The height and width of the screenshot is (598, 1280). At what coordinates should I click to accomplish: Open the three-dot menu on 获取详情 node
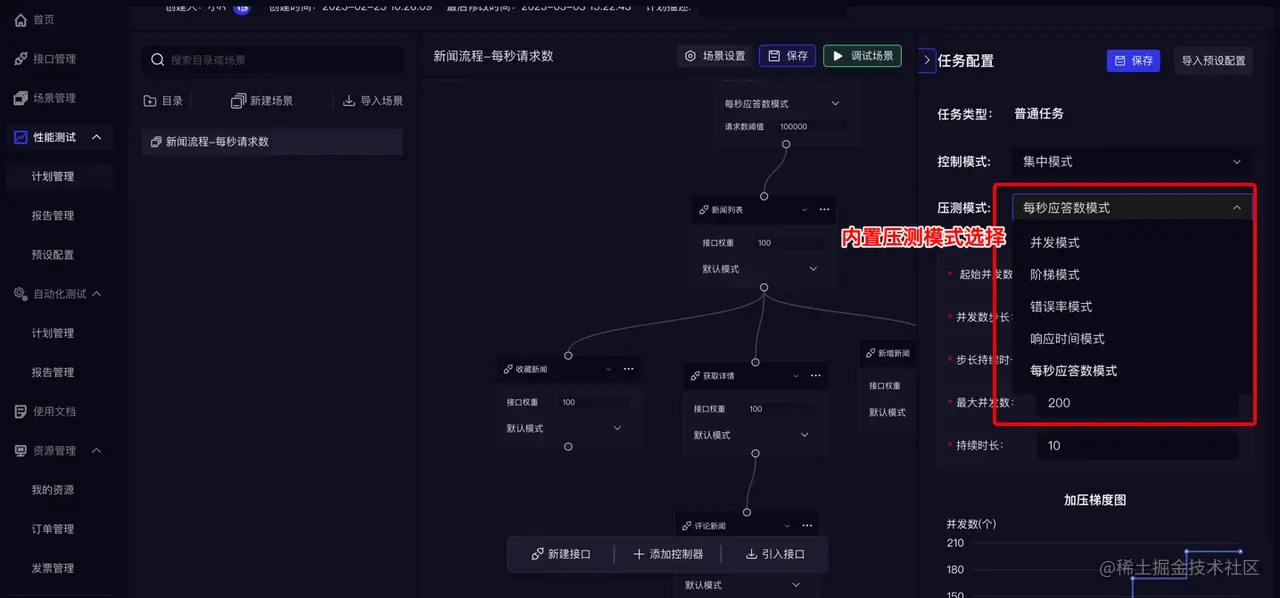[x=816, y=376]
